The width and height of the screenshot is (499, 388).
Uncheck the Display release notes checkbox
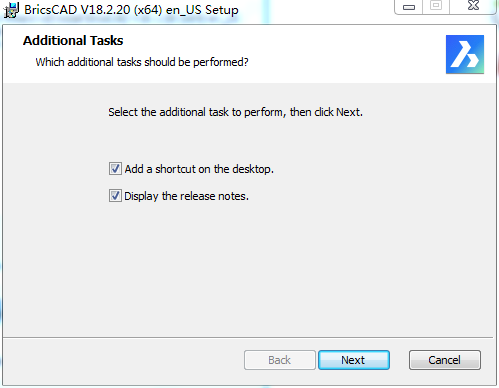click(115, 196)
